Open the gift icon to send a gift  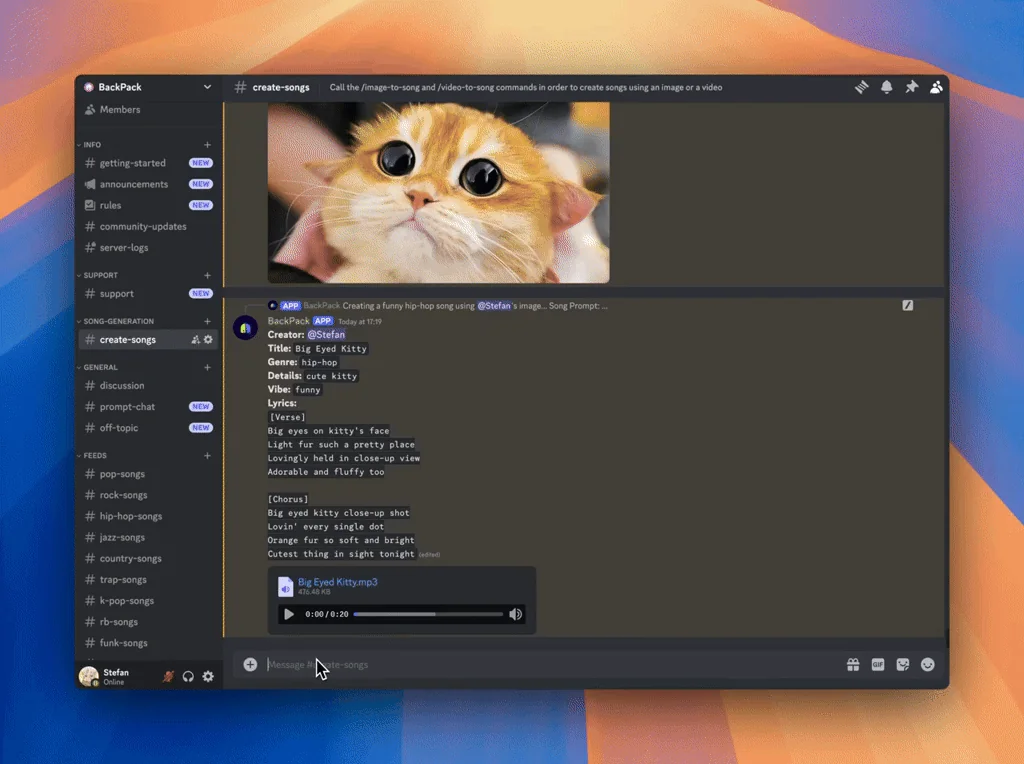point(853,664)
